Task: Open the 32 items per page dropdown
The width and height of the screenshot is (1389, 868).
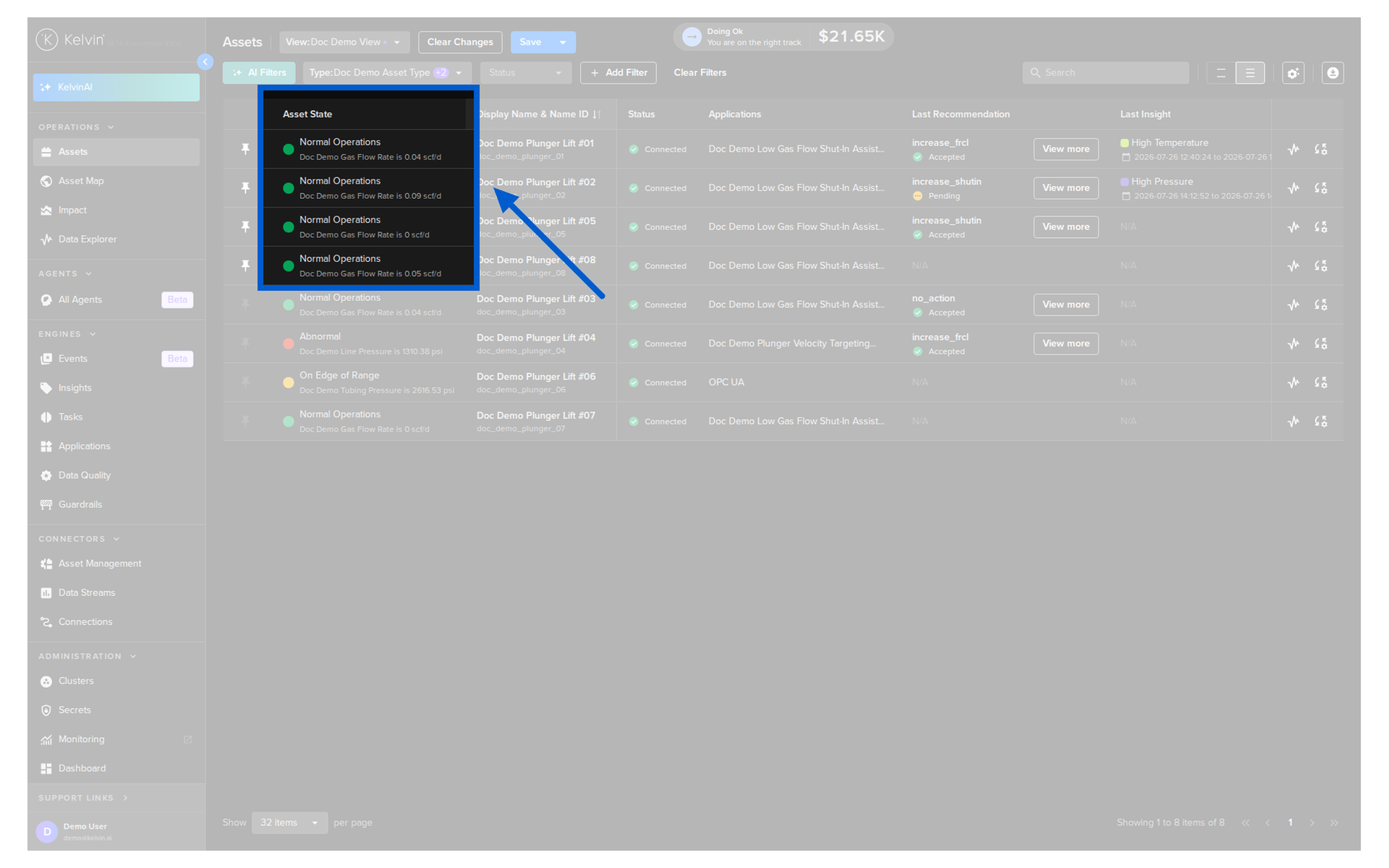Action: tap(289, 822)
